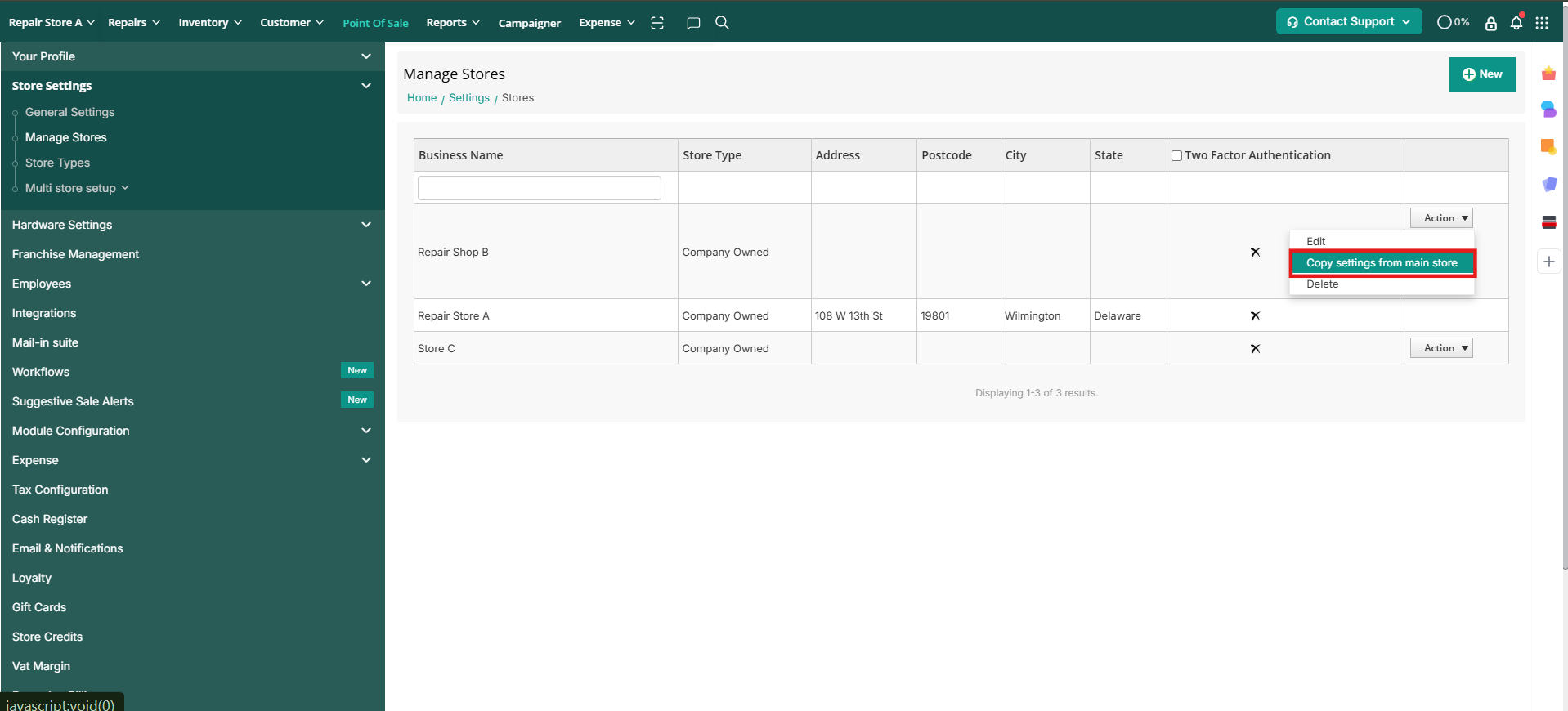Click the orange basket icon in right sidebar

(1548, 74)
